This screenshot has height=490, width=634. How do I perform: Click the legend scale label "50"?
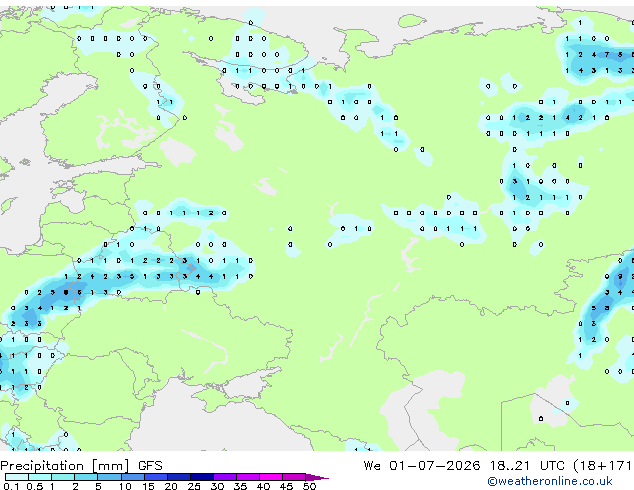click(309, 486)
